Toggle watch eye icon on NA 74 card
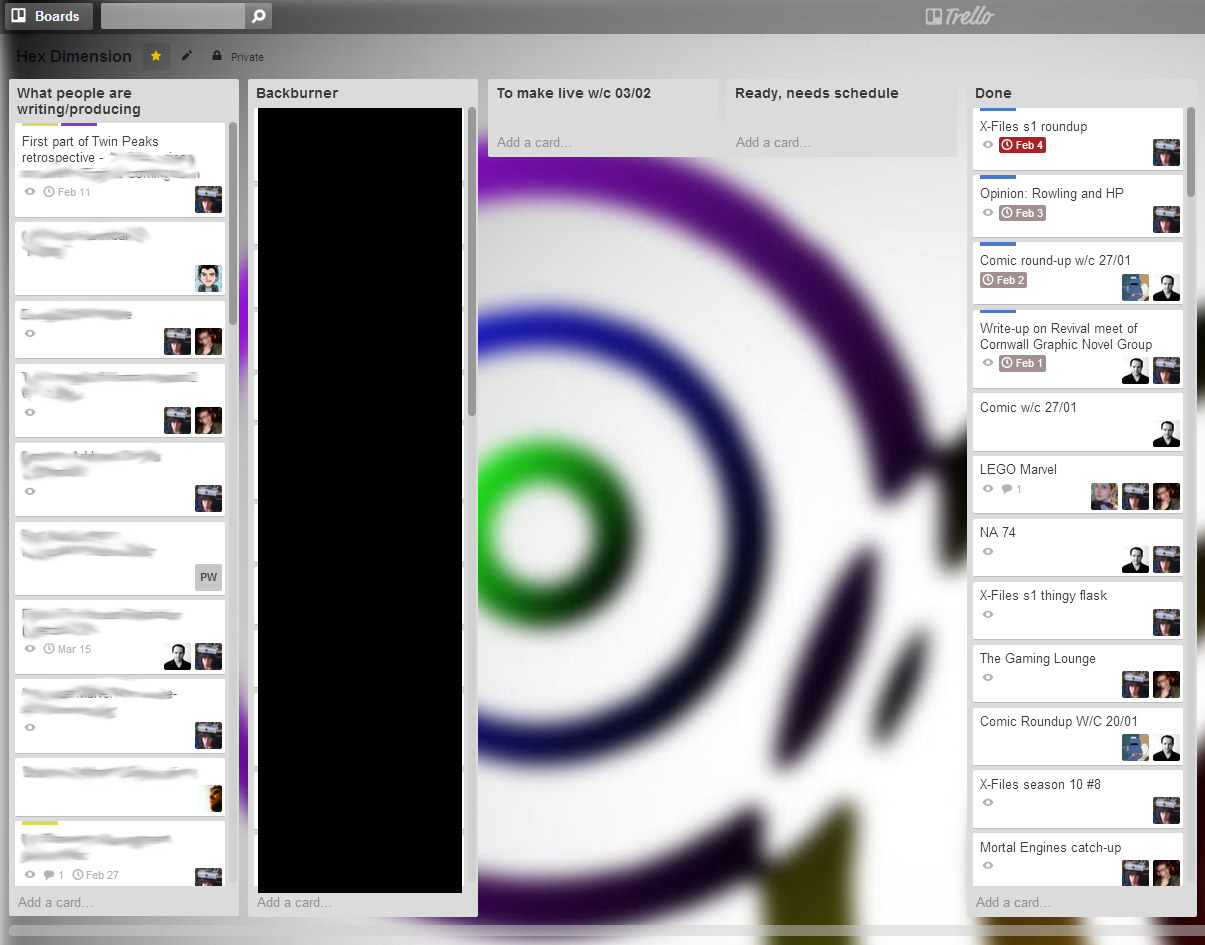1205x945 pixels. (988, 552)
